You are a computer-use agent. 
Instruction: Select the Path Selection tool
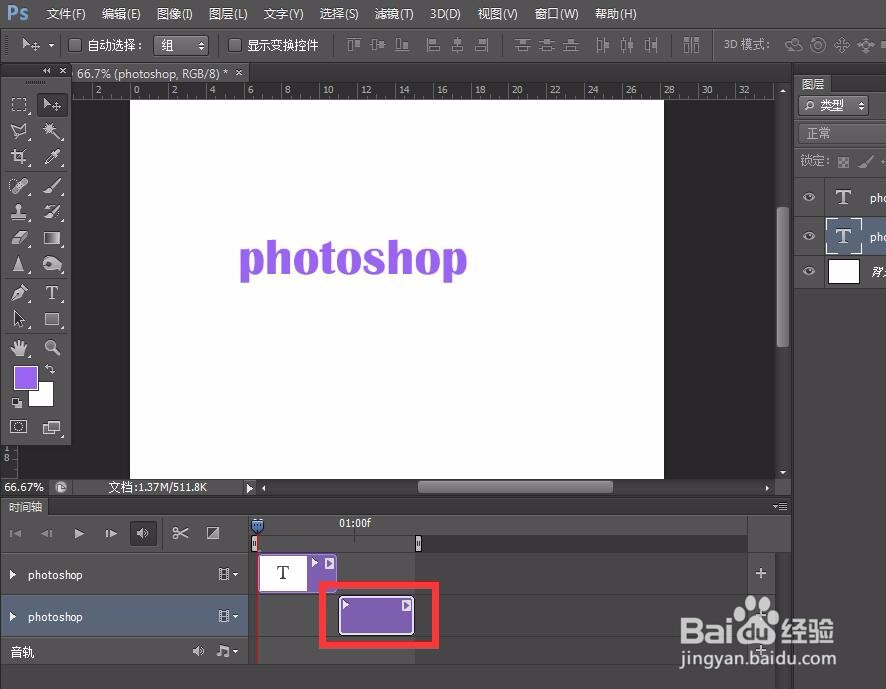coord(19,319)
